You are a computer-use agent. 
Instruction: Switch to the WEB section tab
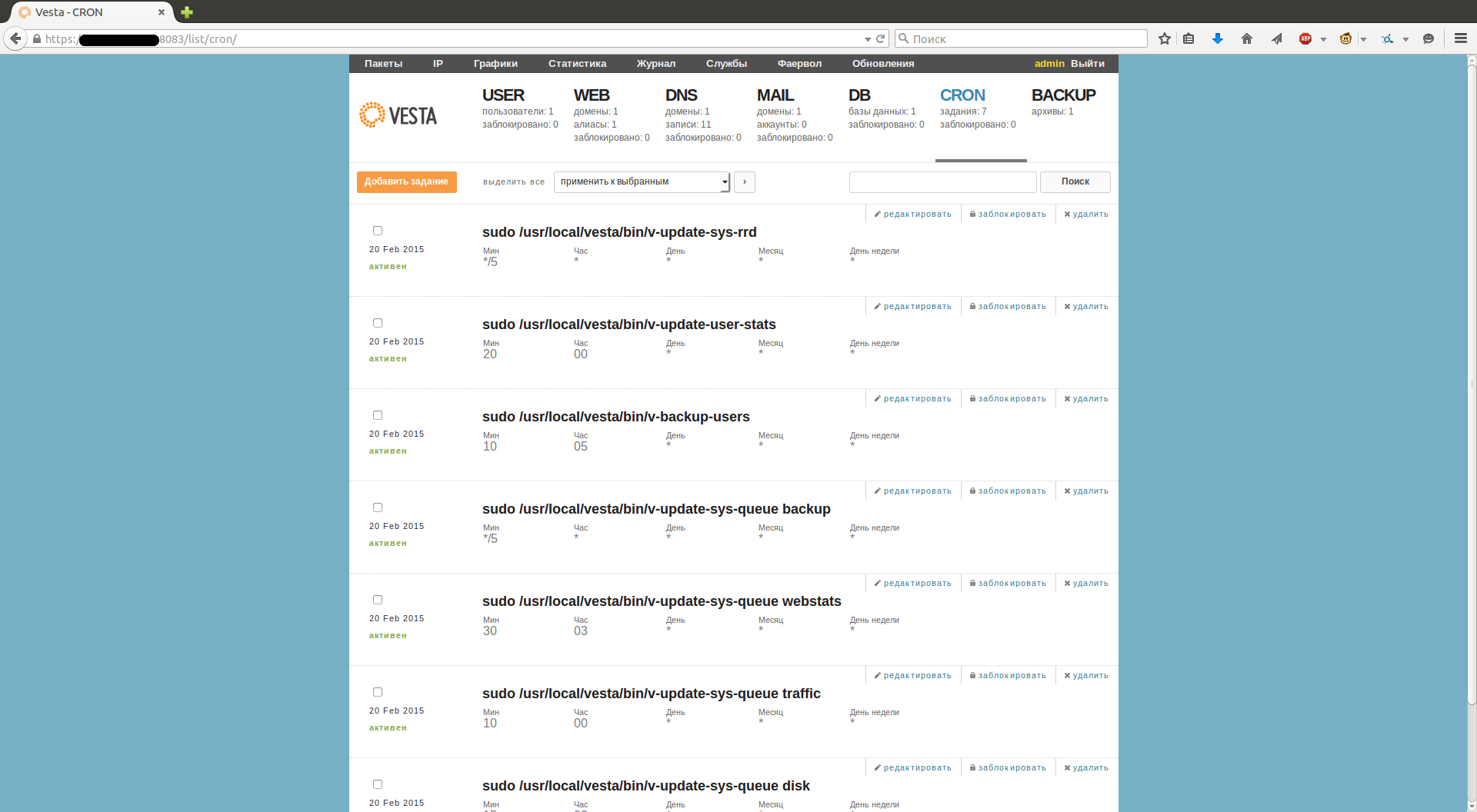click(x=592, y=95)
